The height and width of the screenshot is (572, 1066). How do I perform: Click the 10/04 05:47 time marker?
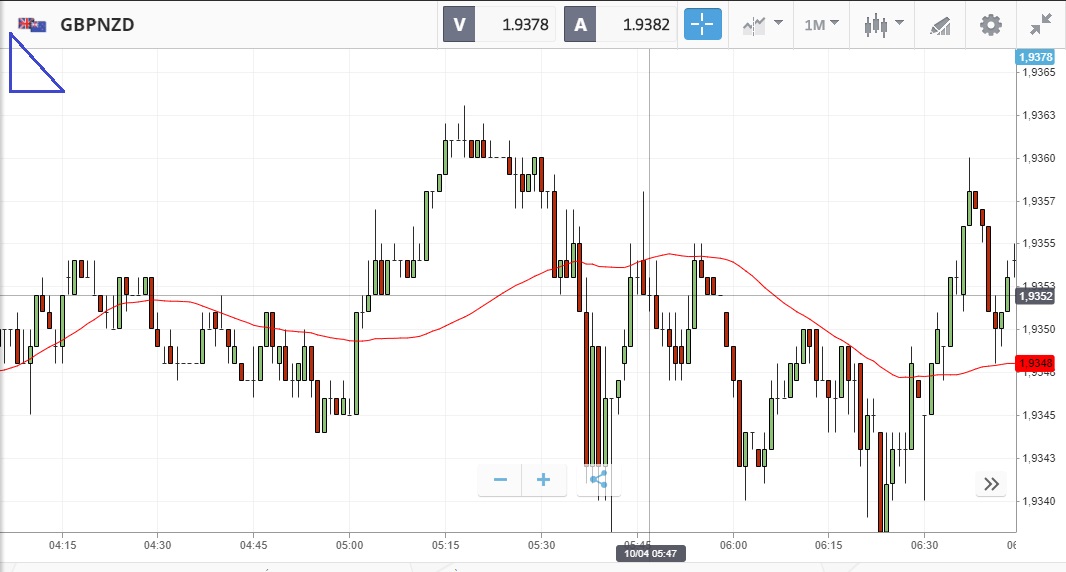[650, 553]
